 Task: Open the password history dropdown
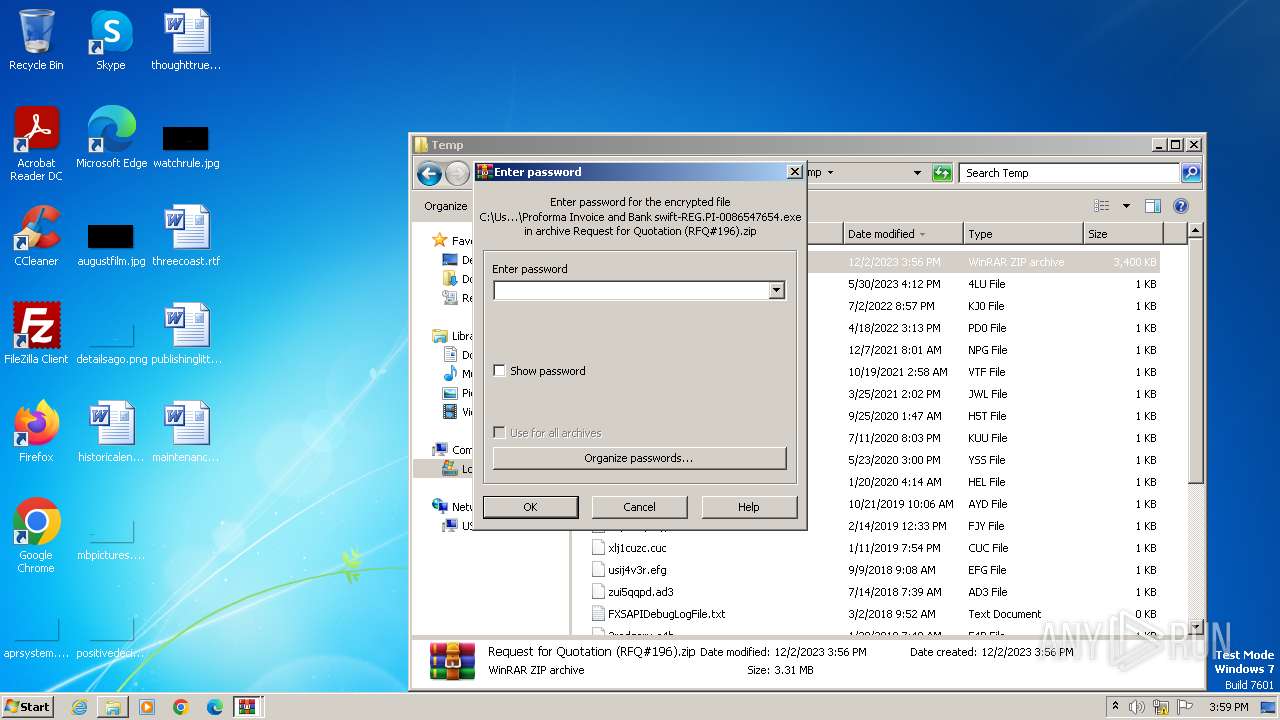[x=776, y=291]
